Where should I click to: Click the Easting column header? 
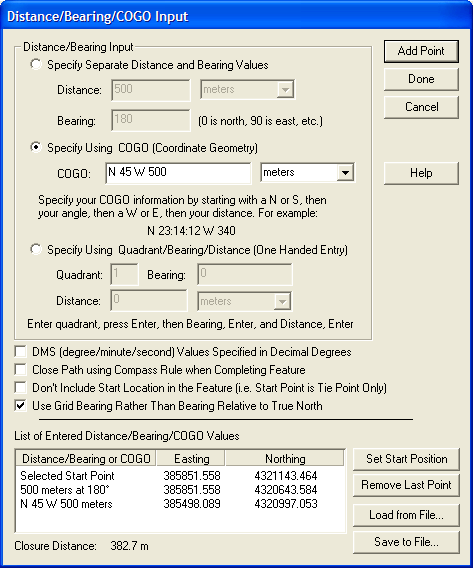click(191, 459)
